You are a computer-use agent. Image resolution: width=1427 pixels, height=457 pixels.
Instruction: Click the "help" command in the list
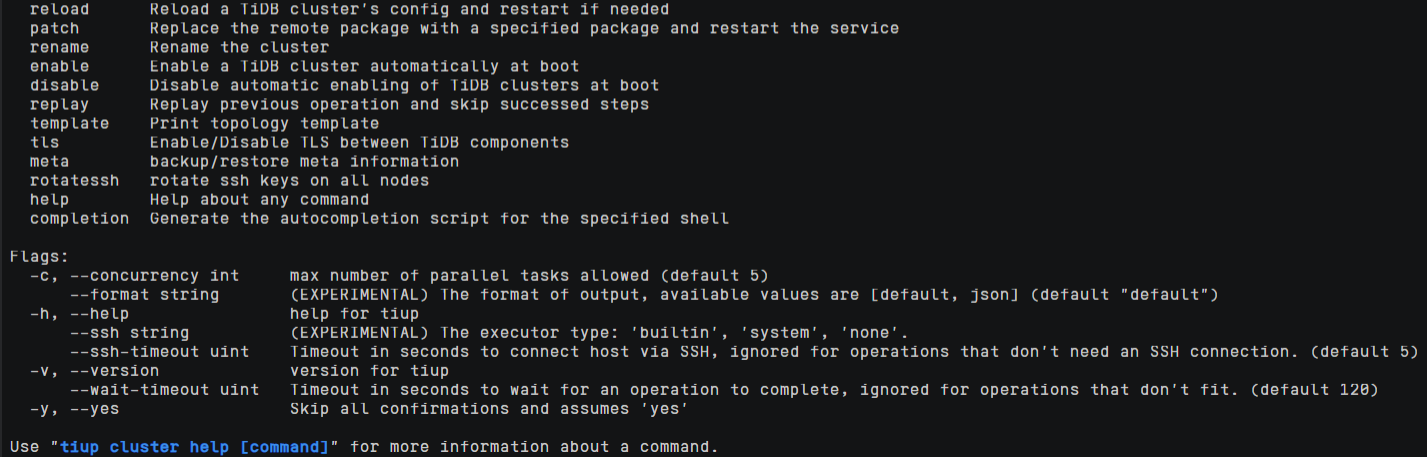tap(49, 199)
